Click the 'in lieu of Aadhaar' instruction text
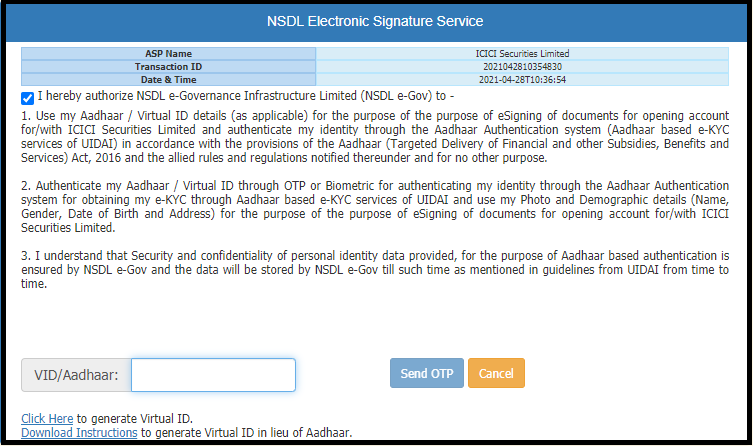753x446 pixels. pos(246,433)
